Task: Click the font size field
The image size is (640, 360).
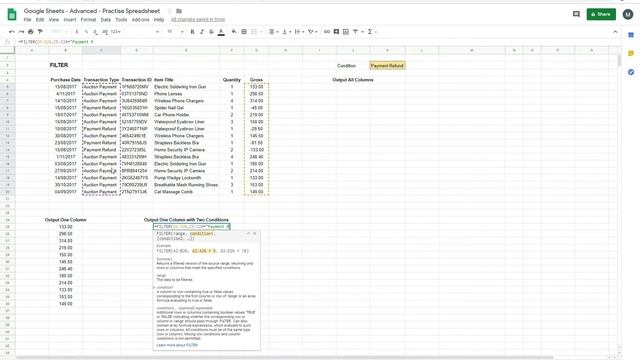Action: [170, 32]
